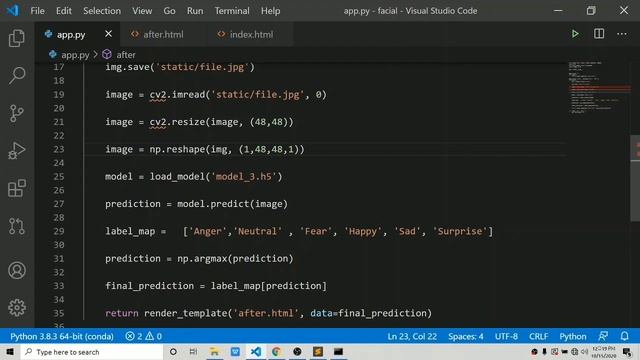Screen dimensions: 640x360
Task: Open the Selection menu
Action: [102, 11]
